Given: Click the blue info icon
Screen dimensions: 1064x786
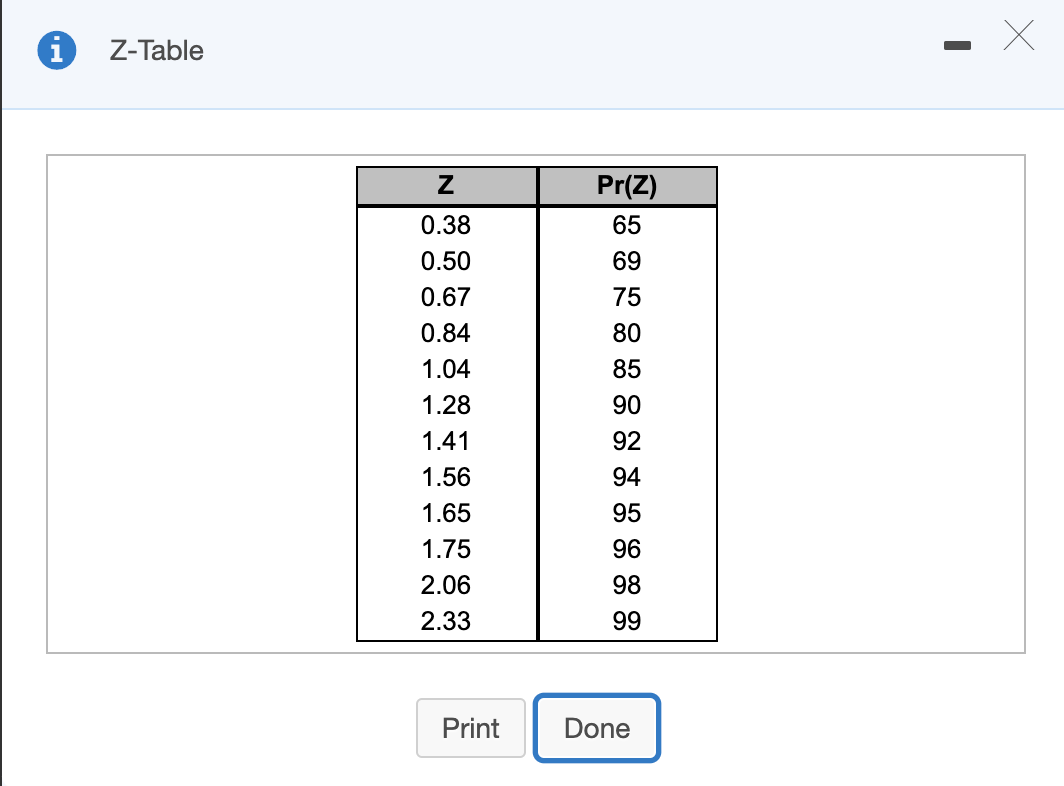Looking at the screenshot, I should coord(57,50).
